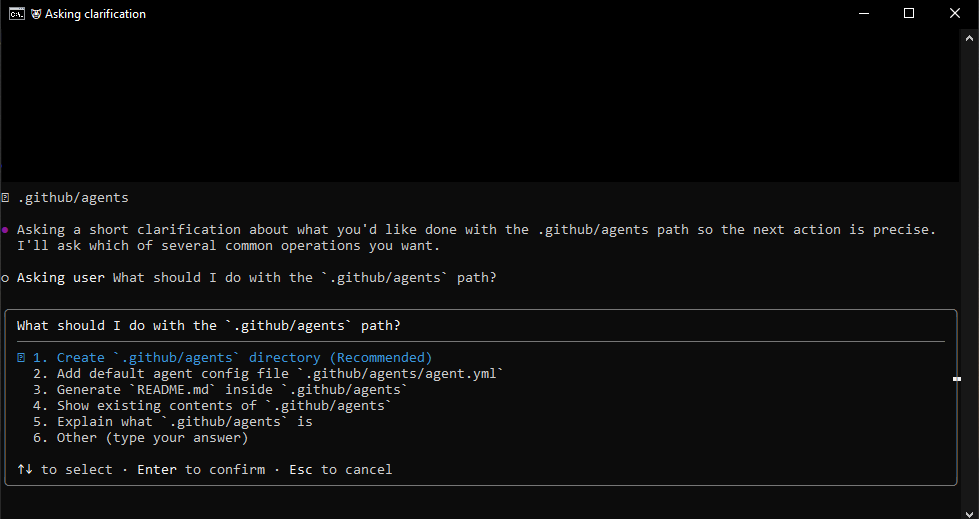Click the command prompt icon in title bar
The width and height of the screenshot is (979, 519).
(x=17, y=14)
